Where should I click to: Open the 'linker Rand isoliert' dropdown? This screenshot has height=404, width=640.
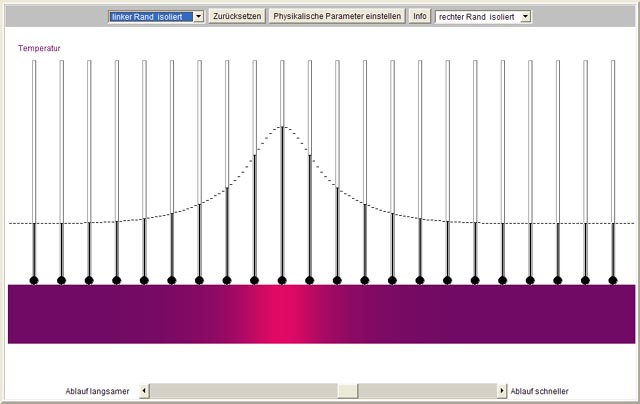point(156,16)
